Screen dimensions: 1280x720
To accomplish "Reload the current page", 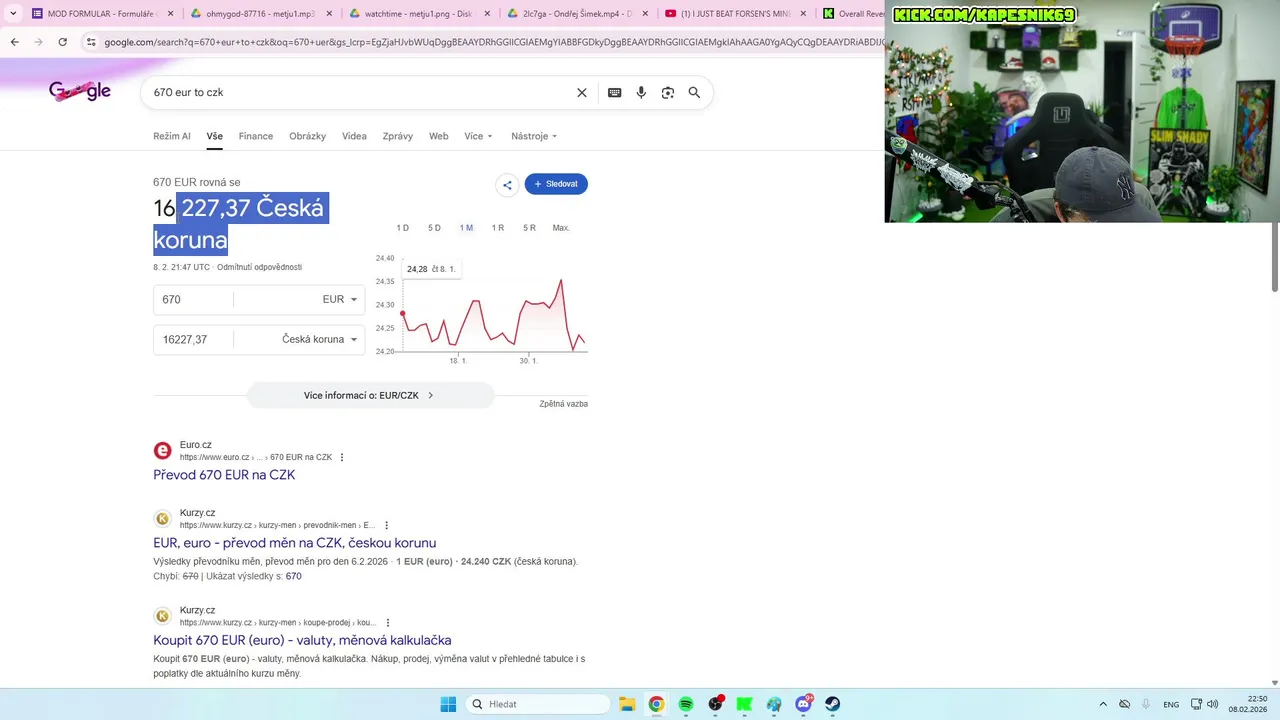I will tap(62, 42).
